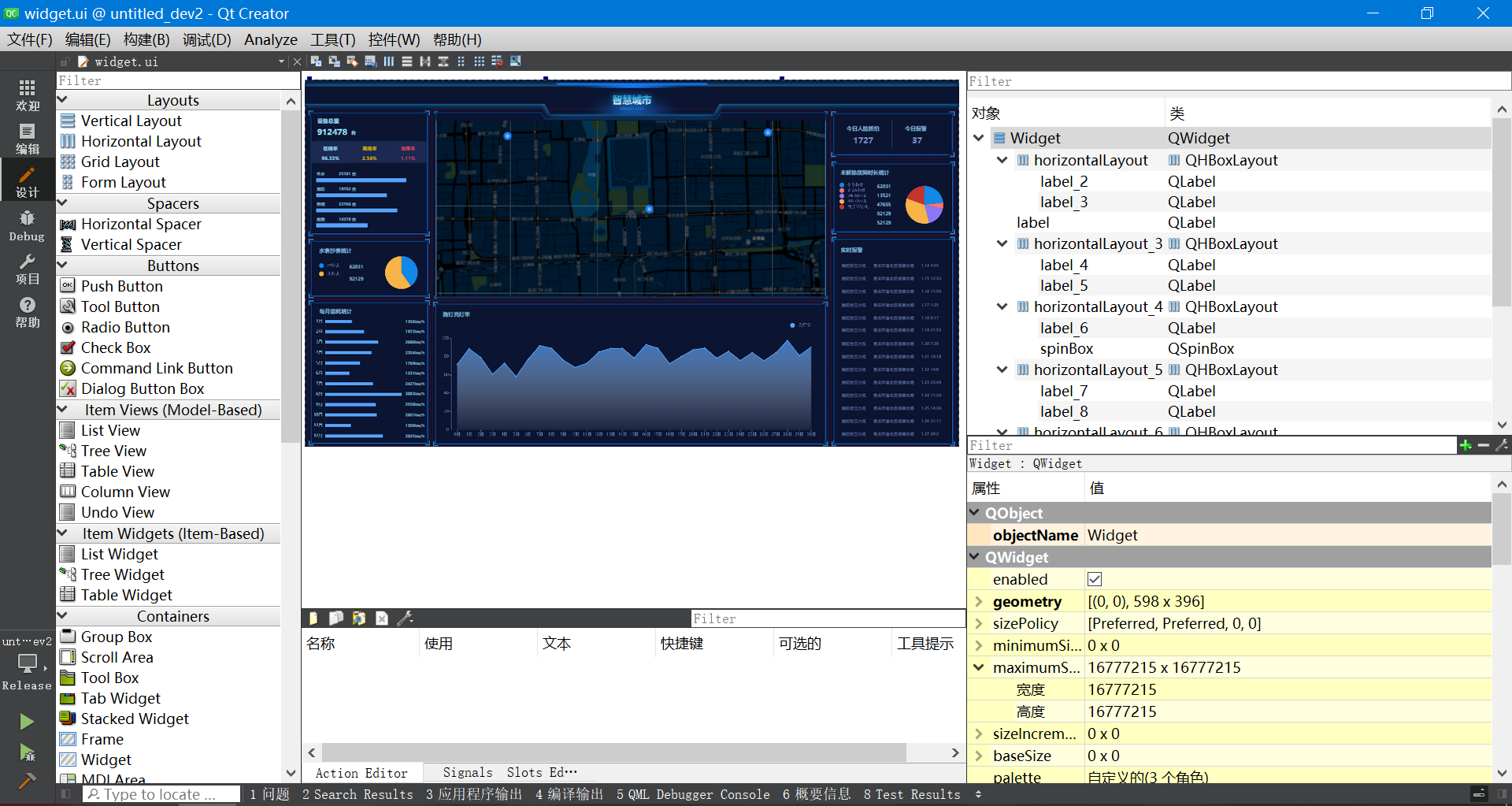The width and height of the screenshot is (1512, 806).
Task: Click the wrench configure icon in Action Editor
Action: tap(405, 618)
